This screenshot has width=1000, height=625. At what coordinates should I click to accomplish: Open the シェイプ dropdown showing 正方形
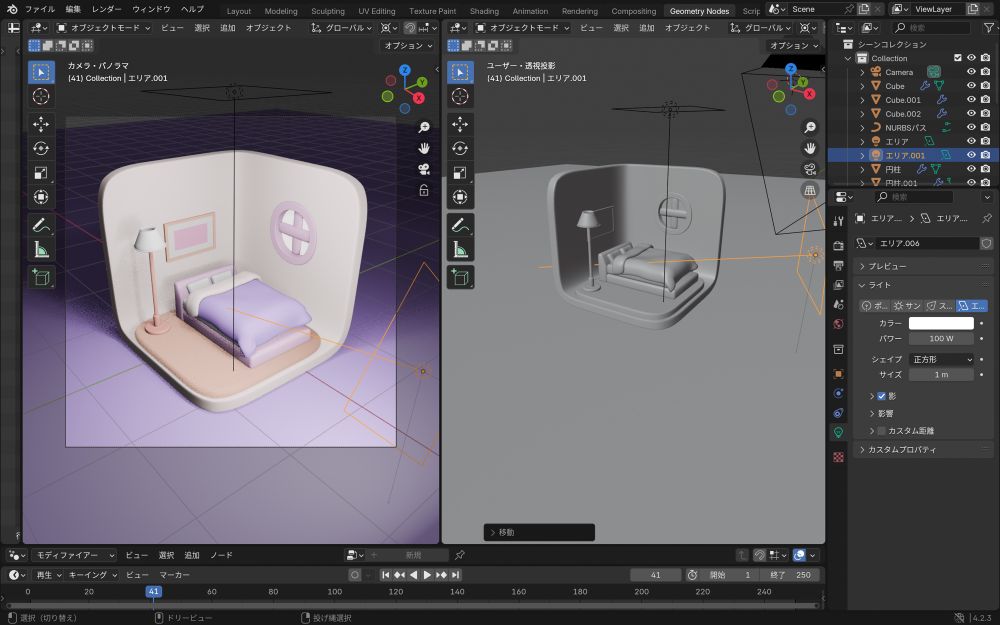(x=941, y=359)
